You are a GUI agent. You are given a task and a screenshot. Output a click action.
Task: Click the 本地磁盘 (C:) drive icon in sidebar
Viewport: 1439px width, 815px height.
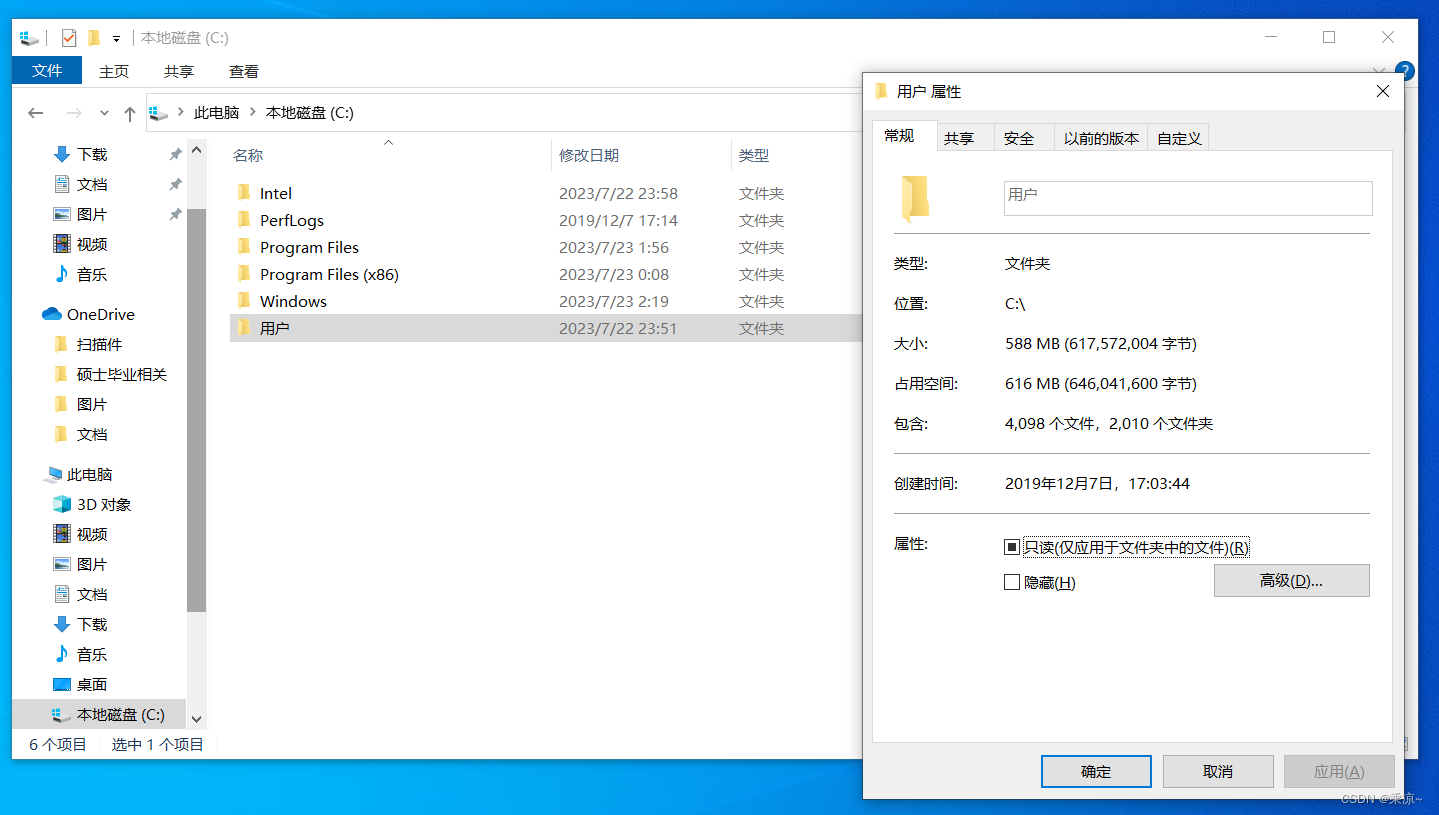(62, 715)
